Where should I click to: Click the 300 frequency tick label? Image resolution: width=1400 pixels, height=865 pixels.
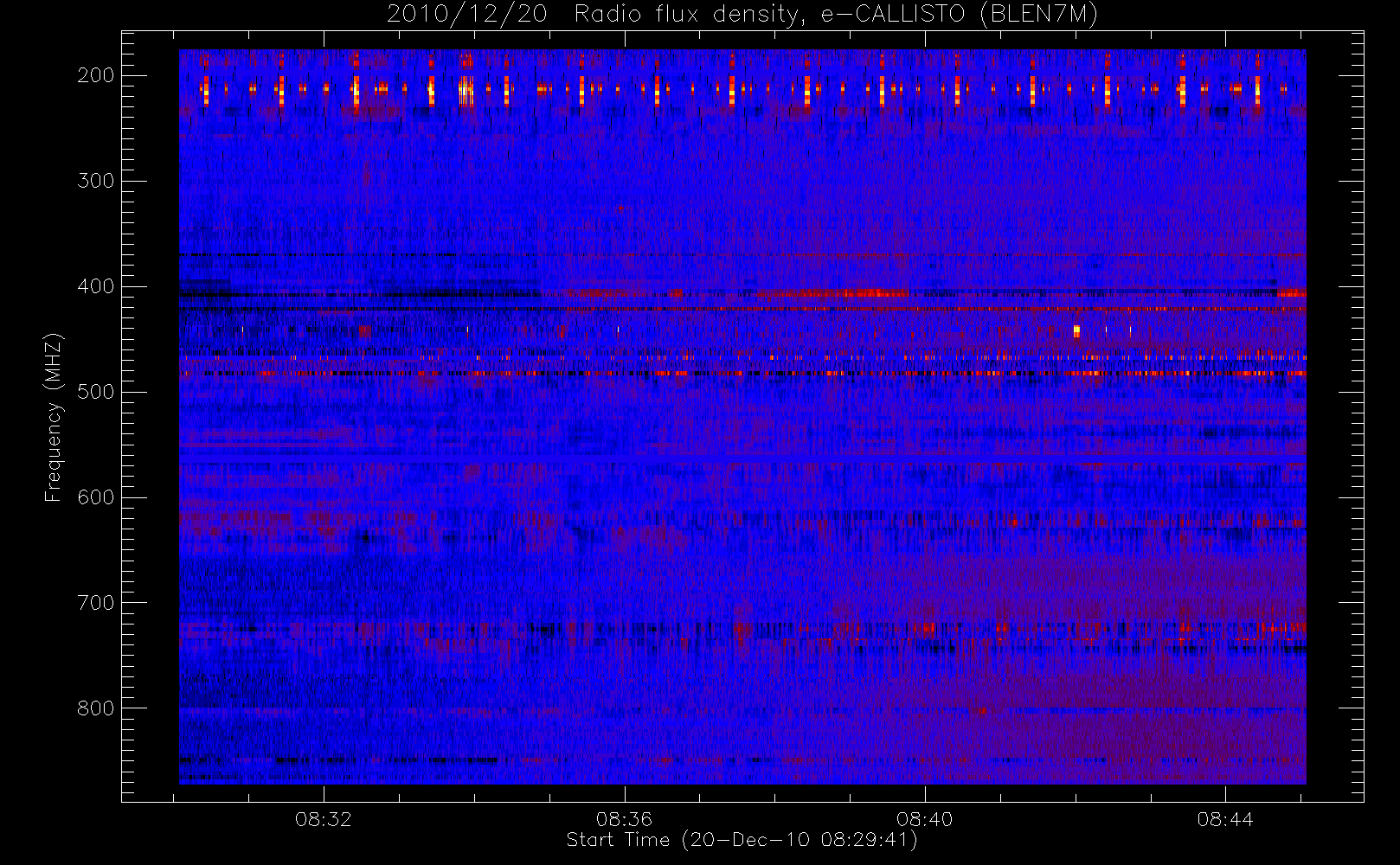(x=96, y=181)
